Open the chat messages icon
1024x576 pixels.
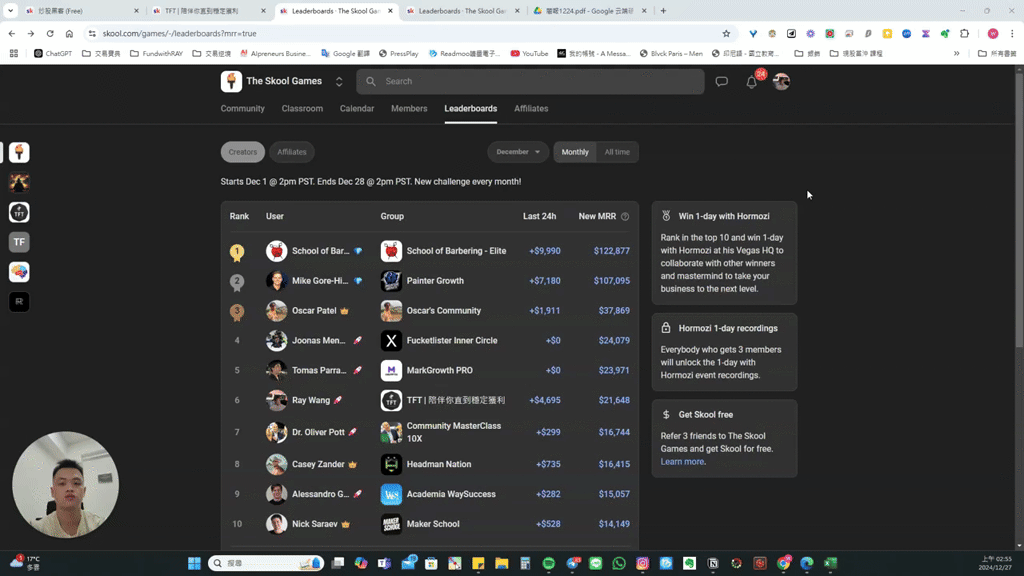click(x=722, y=82)
